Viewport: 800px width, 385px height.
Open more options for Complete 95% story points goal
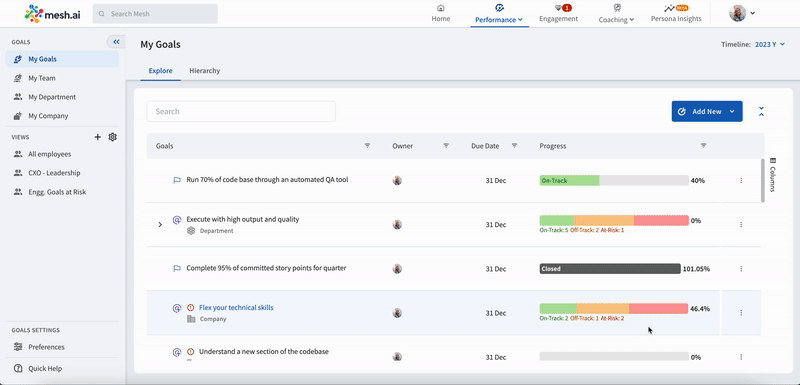pyautogui.click(x=741, y=269)
